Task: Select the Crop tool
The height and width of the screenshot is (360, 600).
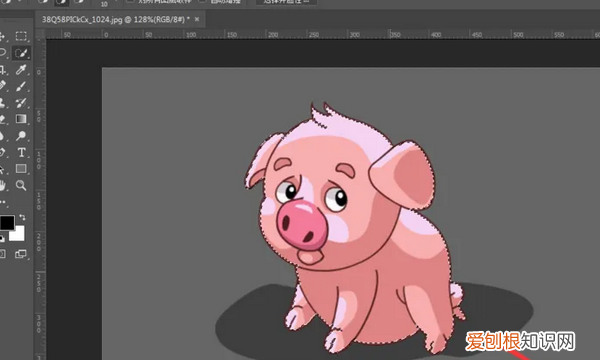Action: pos(2,70)
